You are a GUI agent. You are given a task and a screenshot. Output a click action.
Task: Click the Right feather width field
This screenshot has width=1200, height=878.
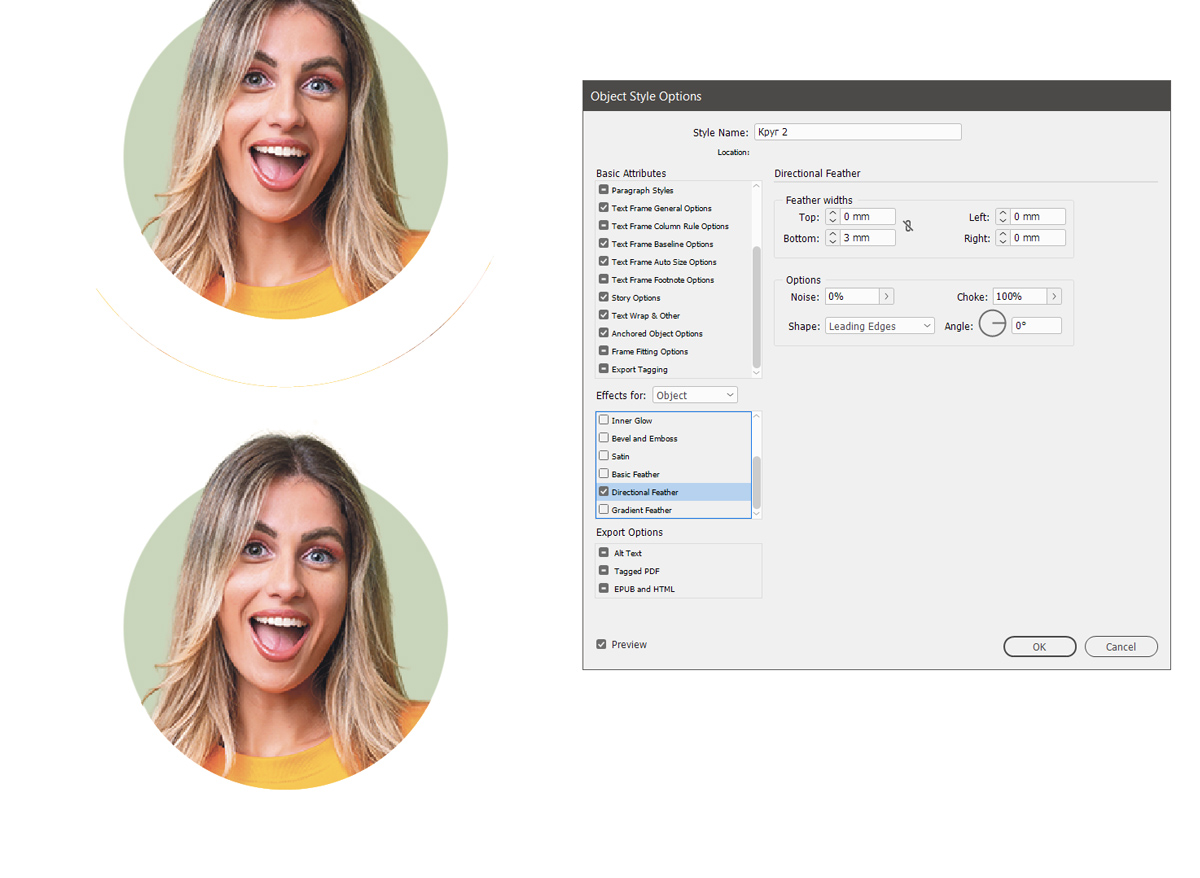(x=1037, y=238)
